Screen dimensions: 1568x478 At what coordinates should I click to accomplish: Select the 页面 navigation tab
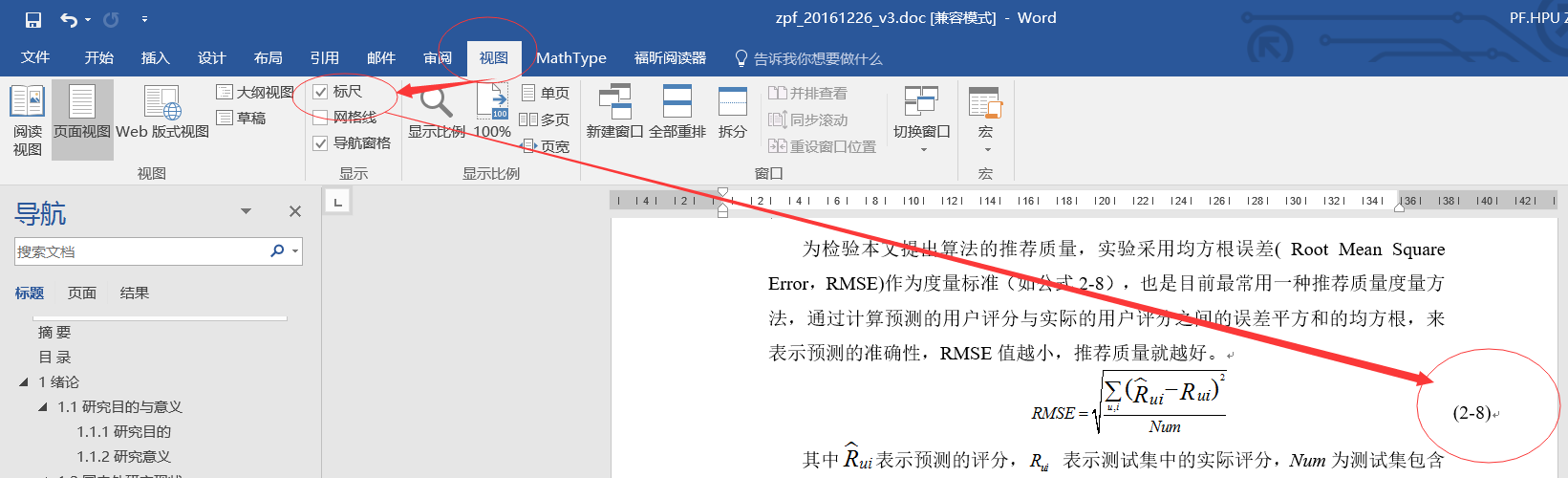tap(82, 293)
